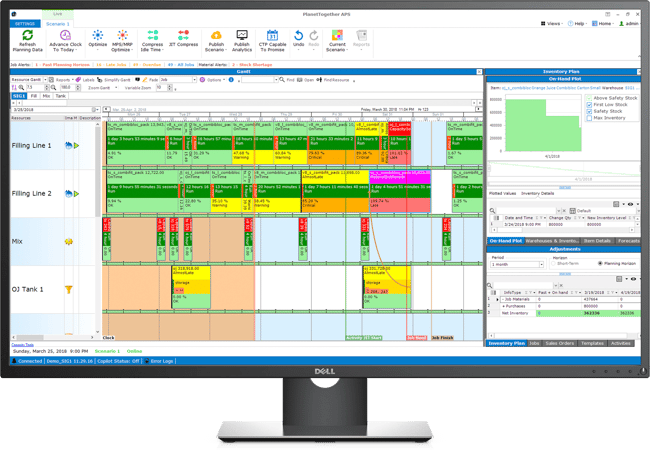The height and width of the screenshot is (450, 650).
Task: Expand Purchases row
Action: click(x=503, y=306)
